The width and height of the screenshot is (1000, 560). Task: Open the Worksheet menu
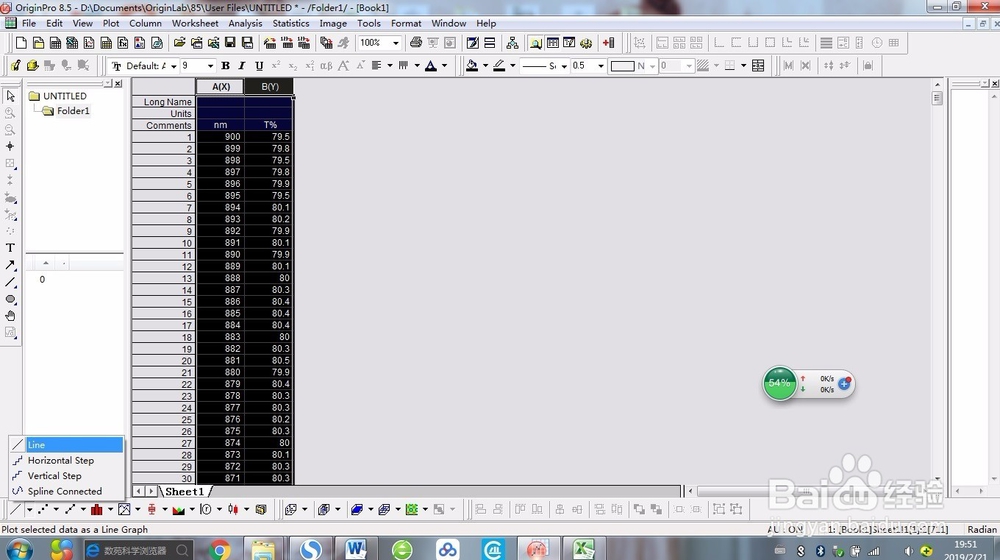195,23
